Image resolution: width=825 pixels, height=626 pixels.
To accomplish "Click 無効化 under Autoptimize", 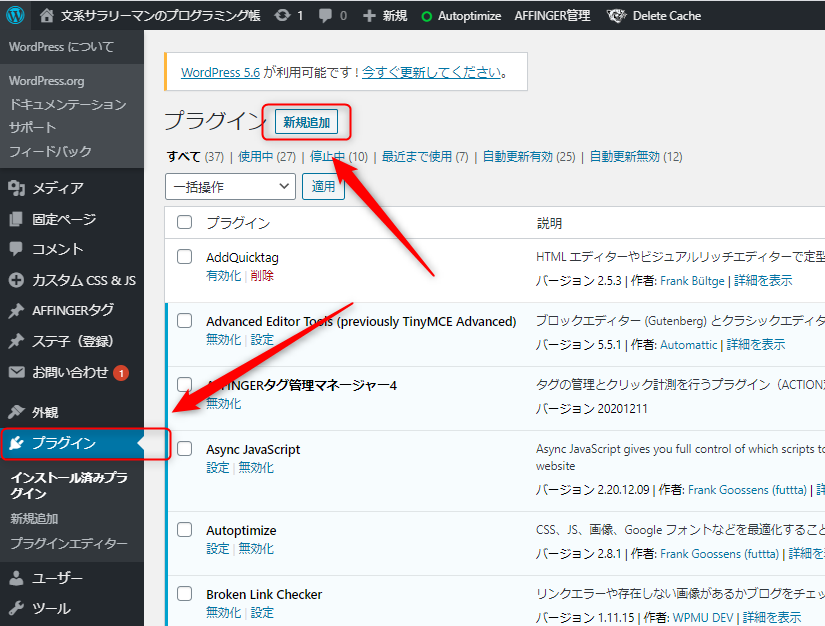I will [256, 549].
